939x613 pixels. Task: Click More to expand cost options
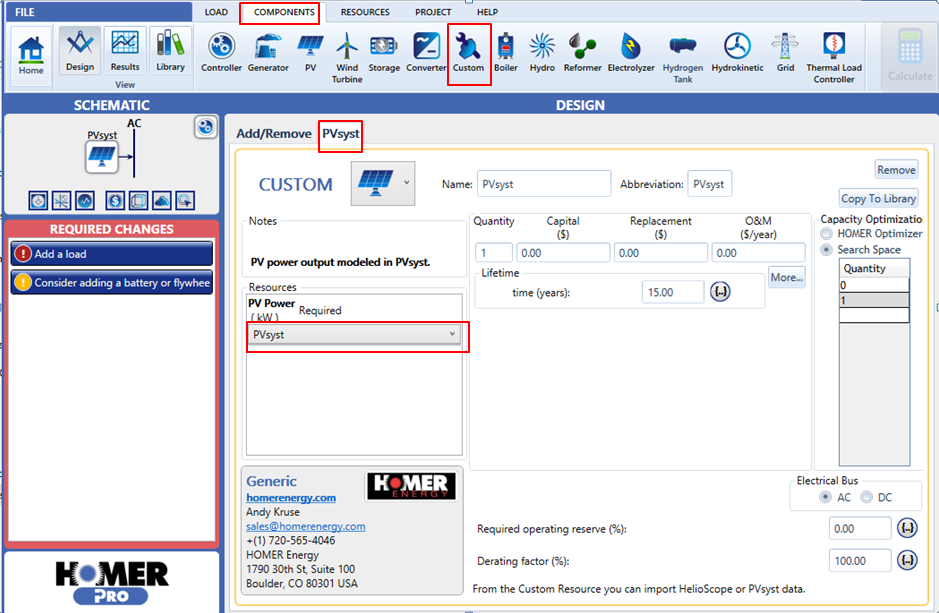(786, 278)
